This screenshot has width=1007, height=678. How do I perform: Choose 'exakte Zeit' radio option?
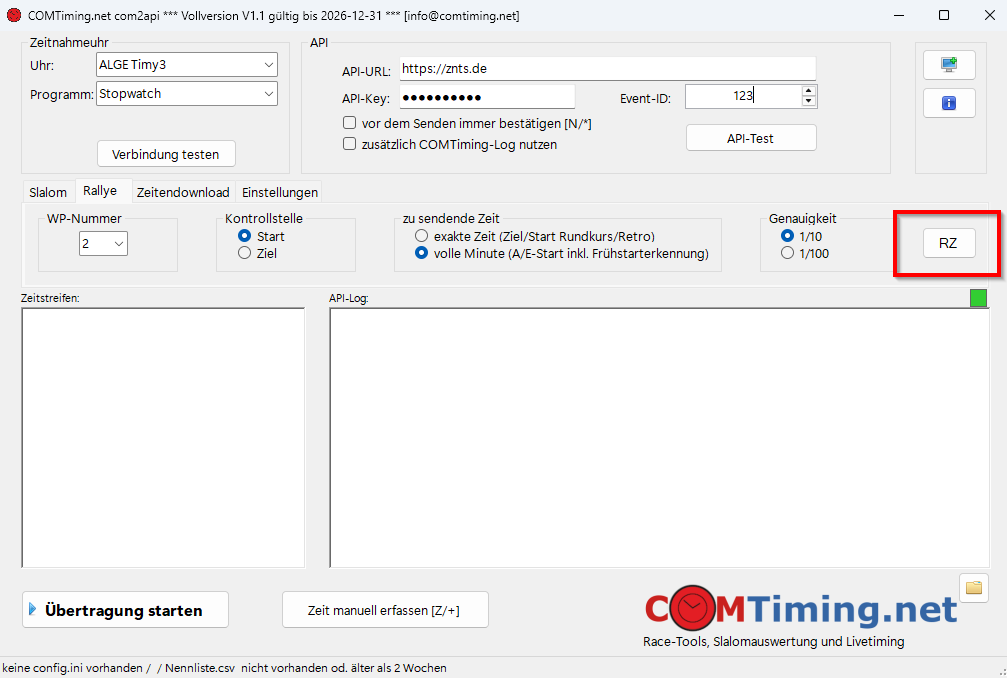pyautogui.click(x=421, y=236)
